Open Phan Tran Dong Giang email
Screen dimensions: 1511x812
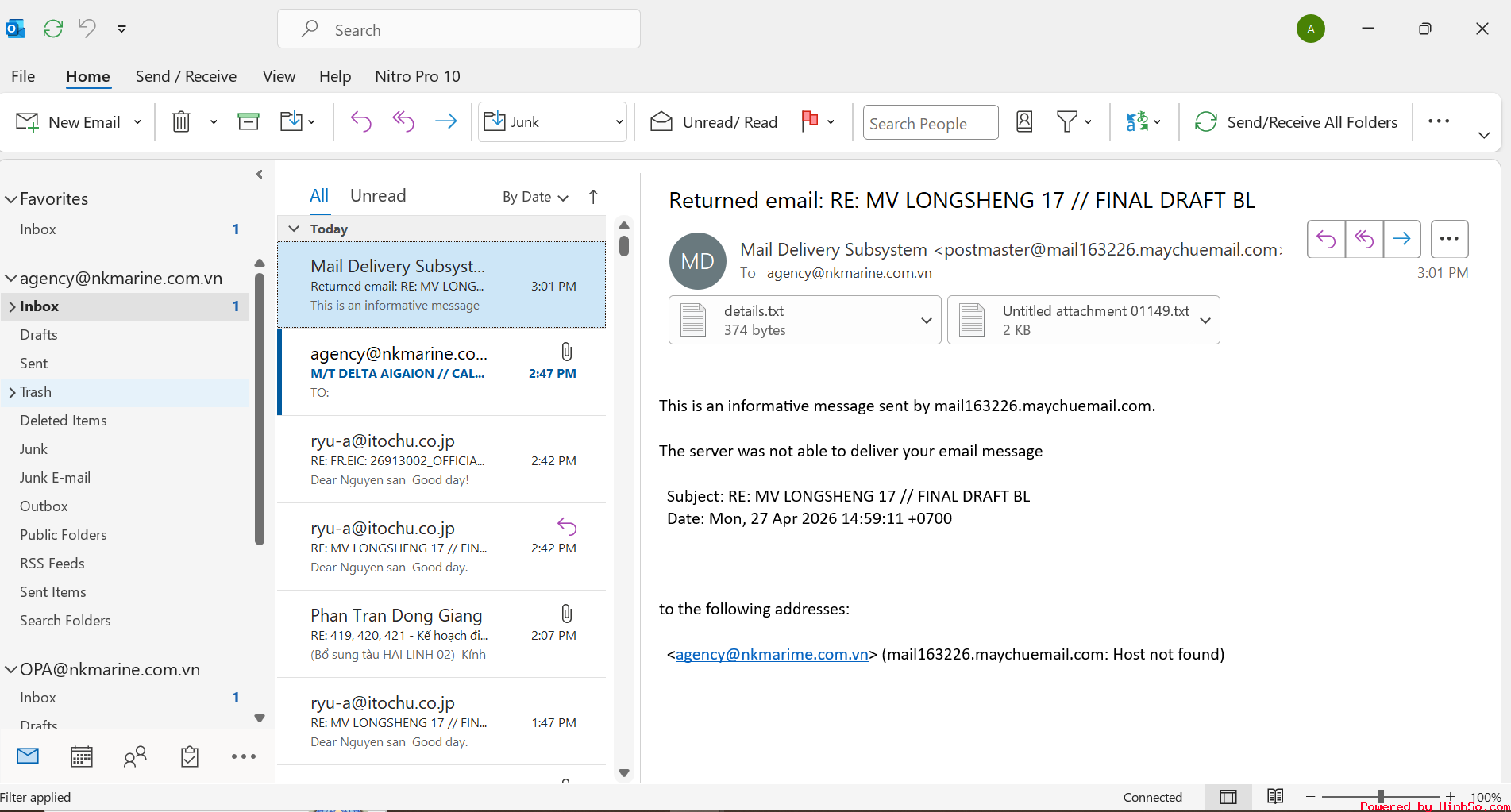(x=442, y=634)
